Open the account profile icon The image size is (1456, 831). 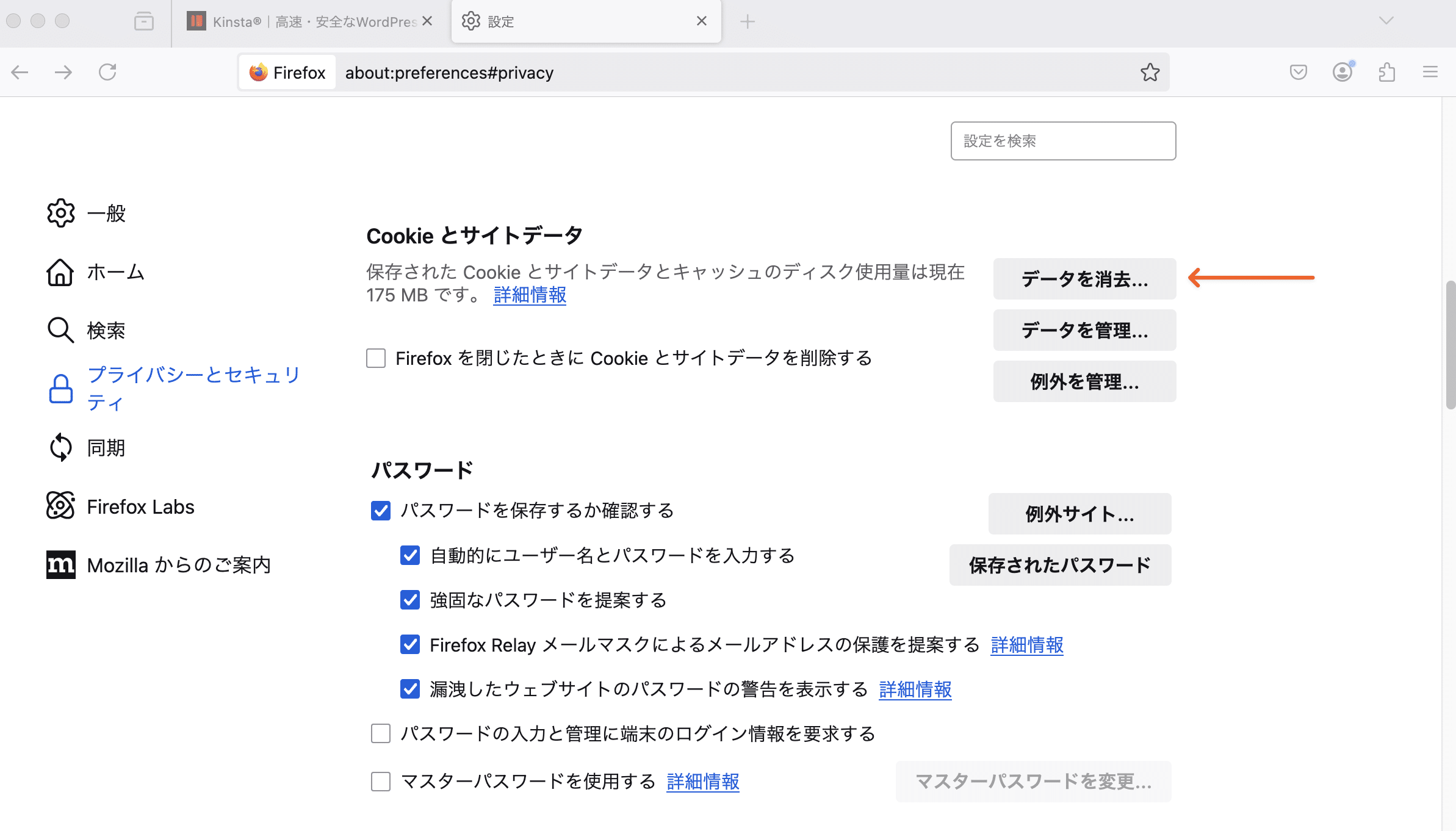1342,72
